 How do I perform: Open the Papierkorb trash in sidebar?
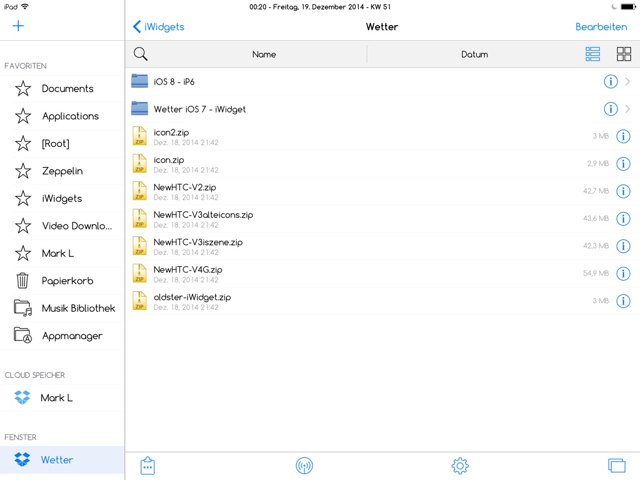click(67, 281)
